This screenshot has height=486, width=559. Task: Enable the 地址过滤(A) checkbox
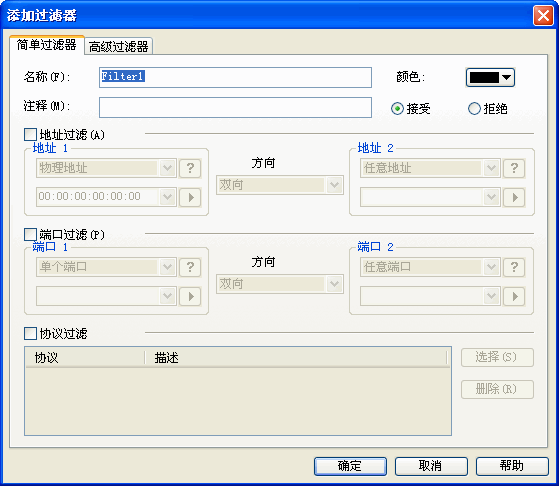(30, 135)
